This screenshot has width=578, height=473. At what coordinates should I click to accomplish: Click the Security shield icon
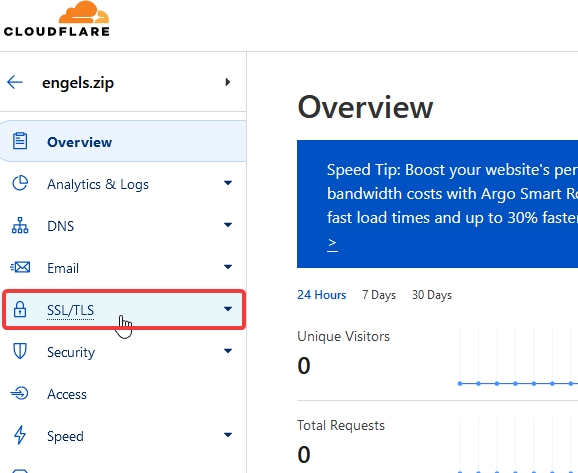(20, 351)
